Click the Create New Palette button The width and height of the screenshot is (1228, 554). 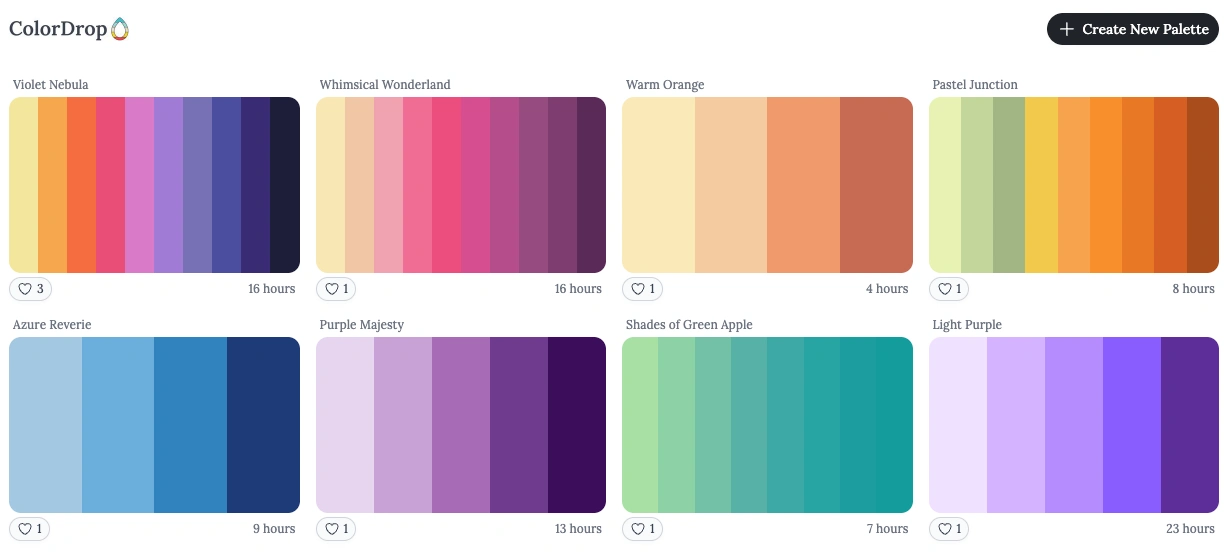point(1133,29)
